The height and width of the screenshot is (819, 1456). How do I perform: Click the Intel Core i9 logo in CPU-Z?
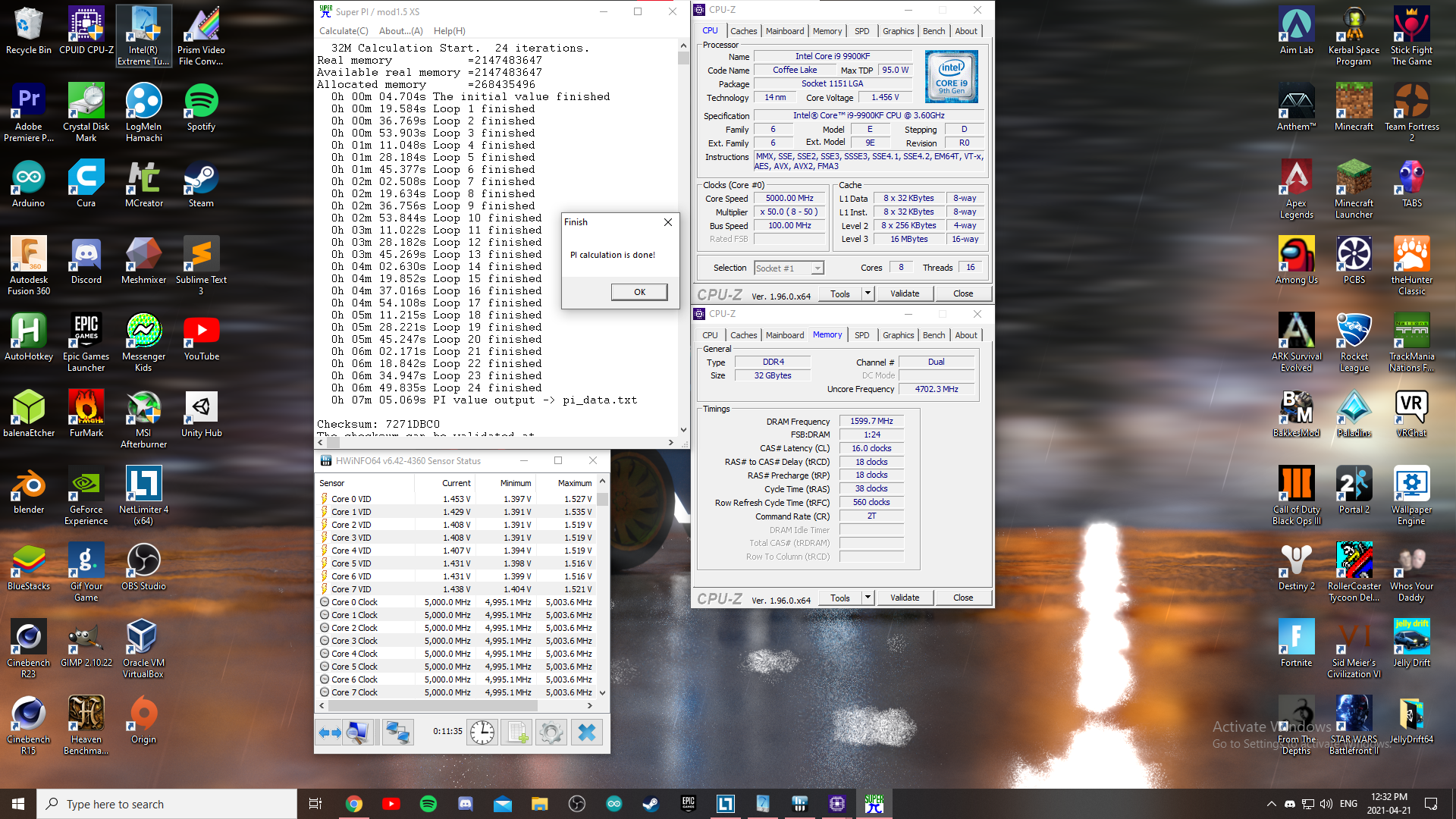[952, 77]
